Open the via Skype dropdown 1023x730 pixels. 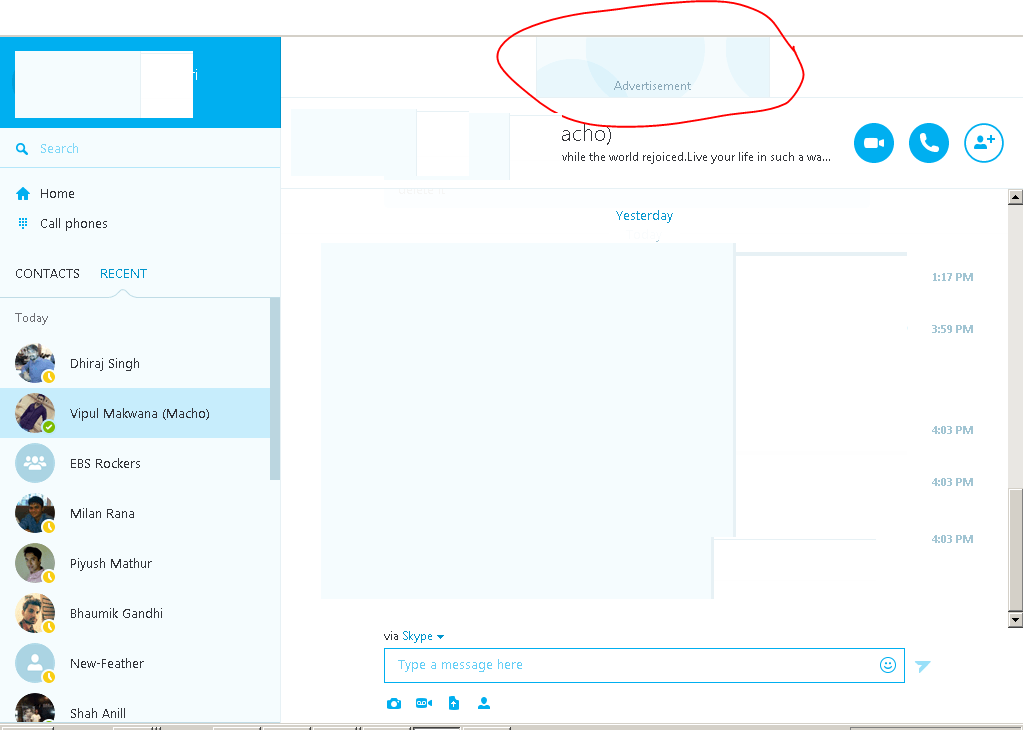click(423, 636)
